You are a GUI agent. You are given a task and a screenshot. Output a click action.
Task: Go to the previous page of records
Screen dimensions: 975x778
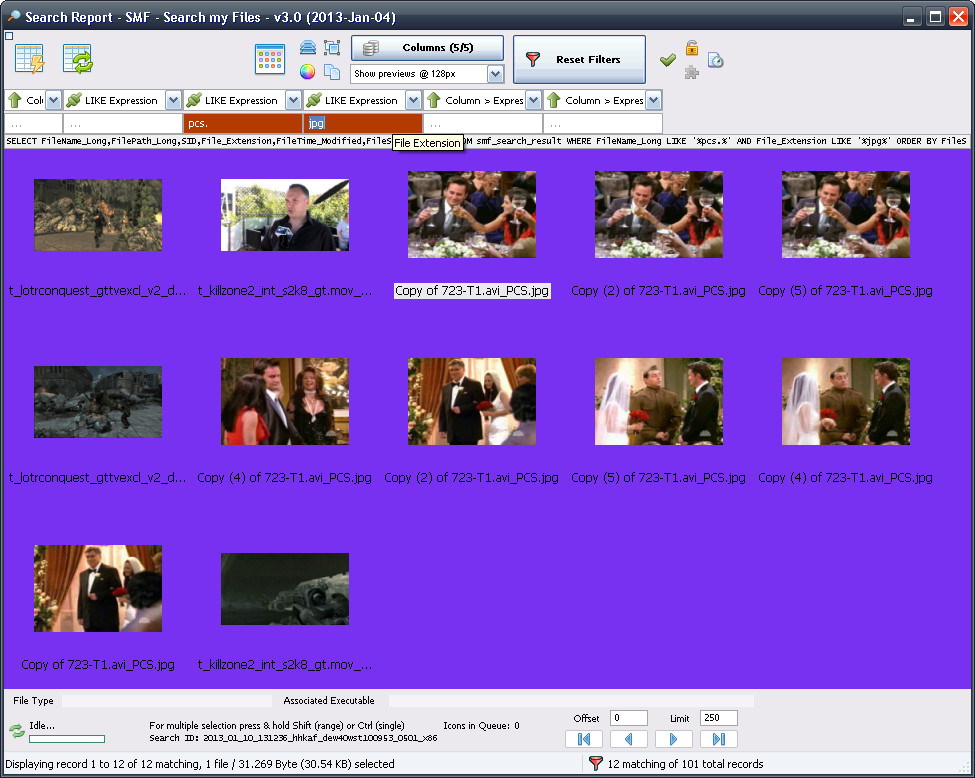point(629,739)
